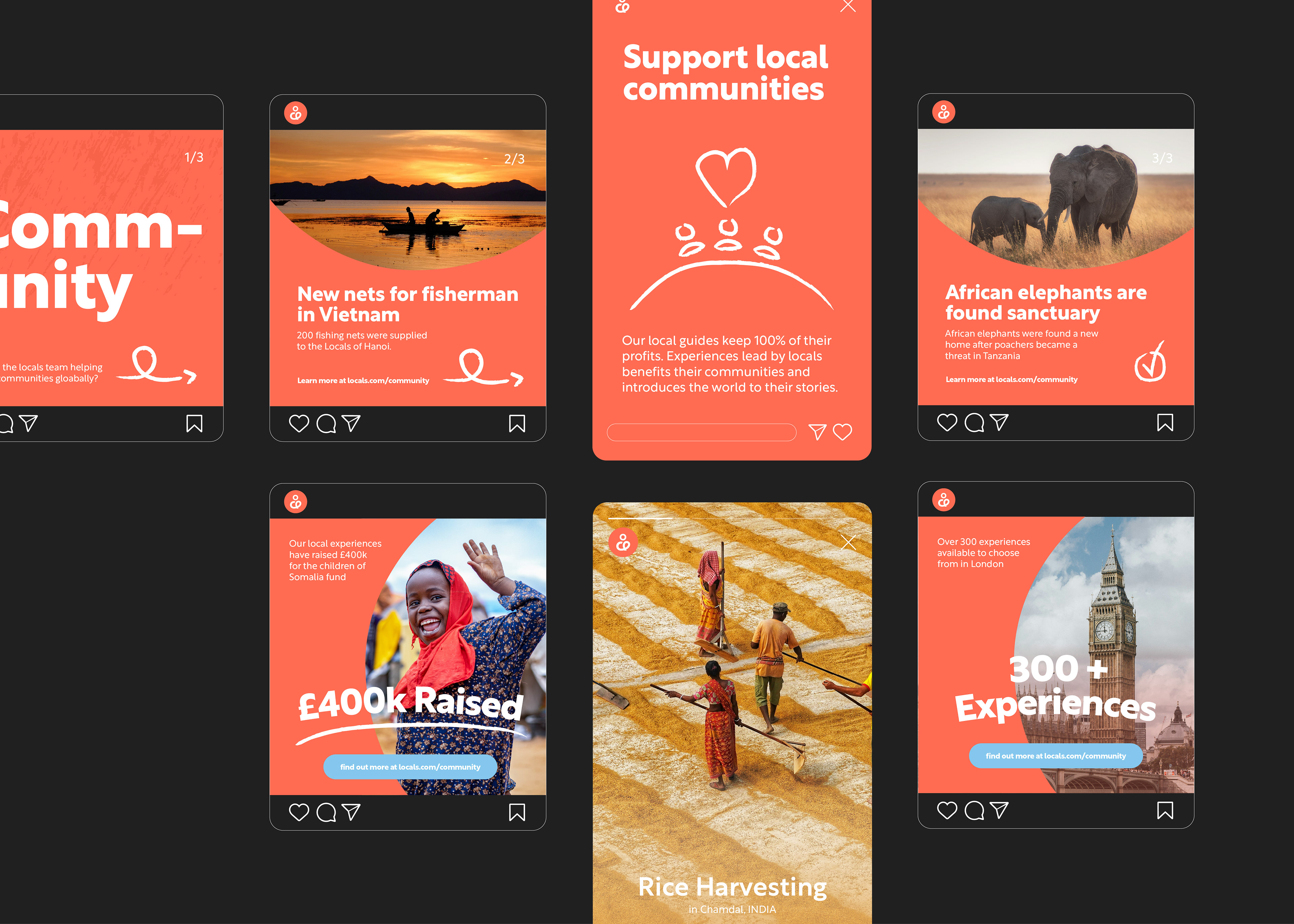Open comments on the Vietnam fisherman post

326,423
